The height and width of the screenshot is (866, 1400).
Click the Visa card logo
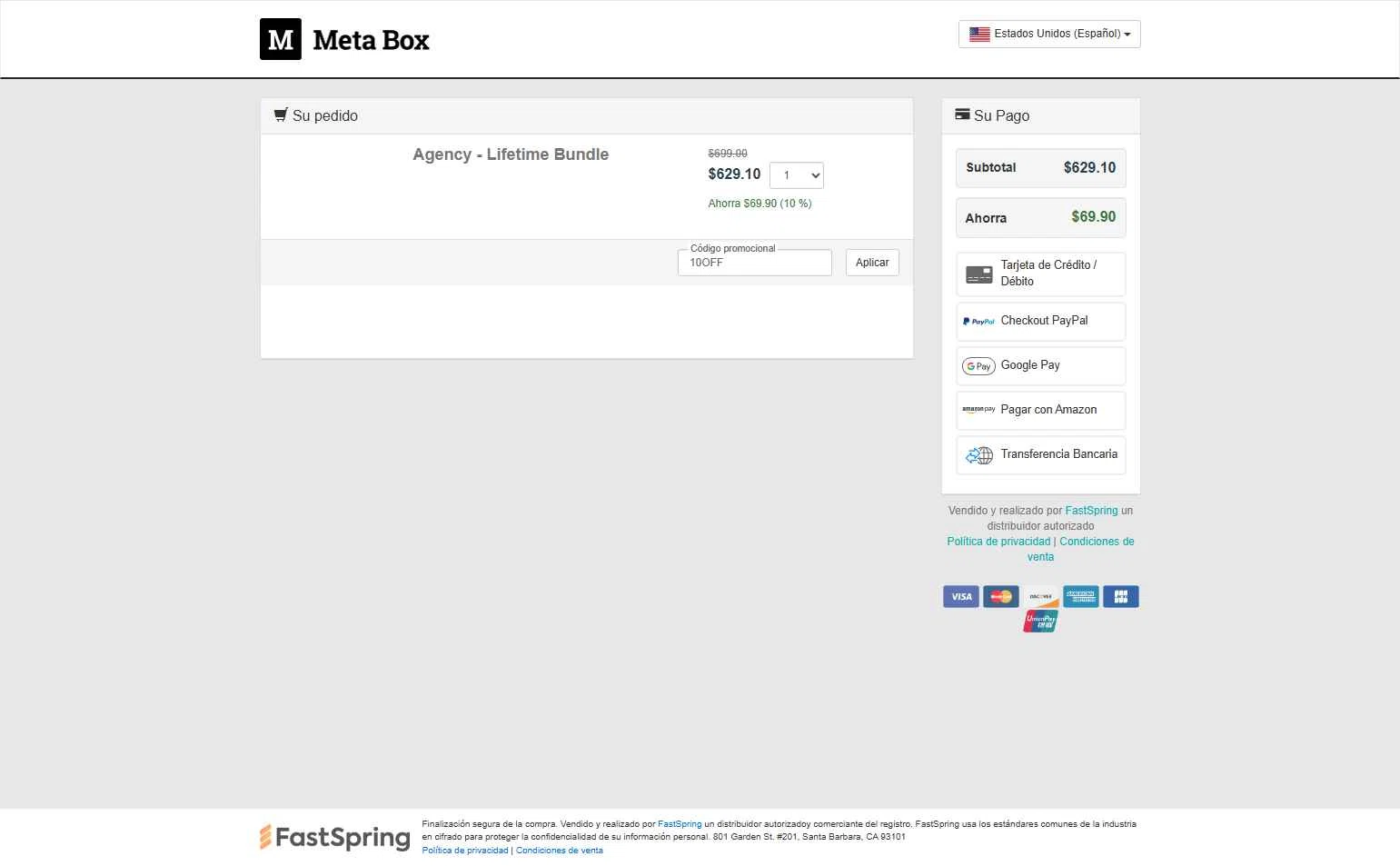[961, 597]
